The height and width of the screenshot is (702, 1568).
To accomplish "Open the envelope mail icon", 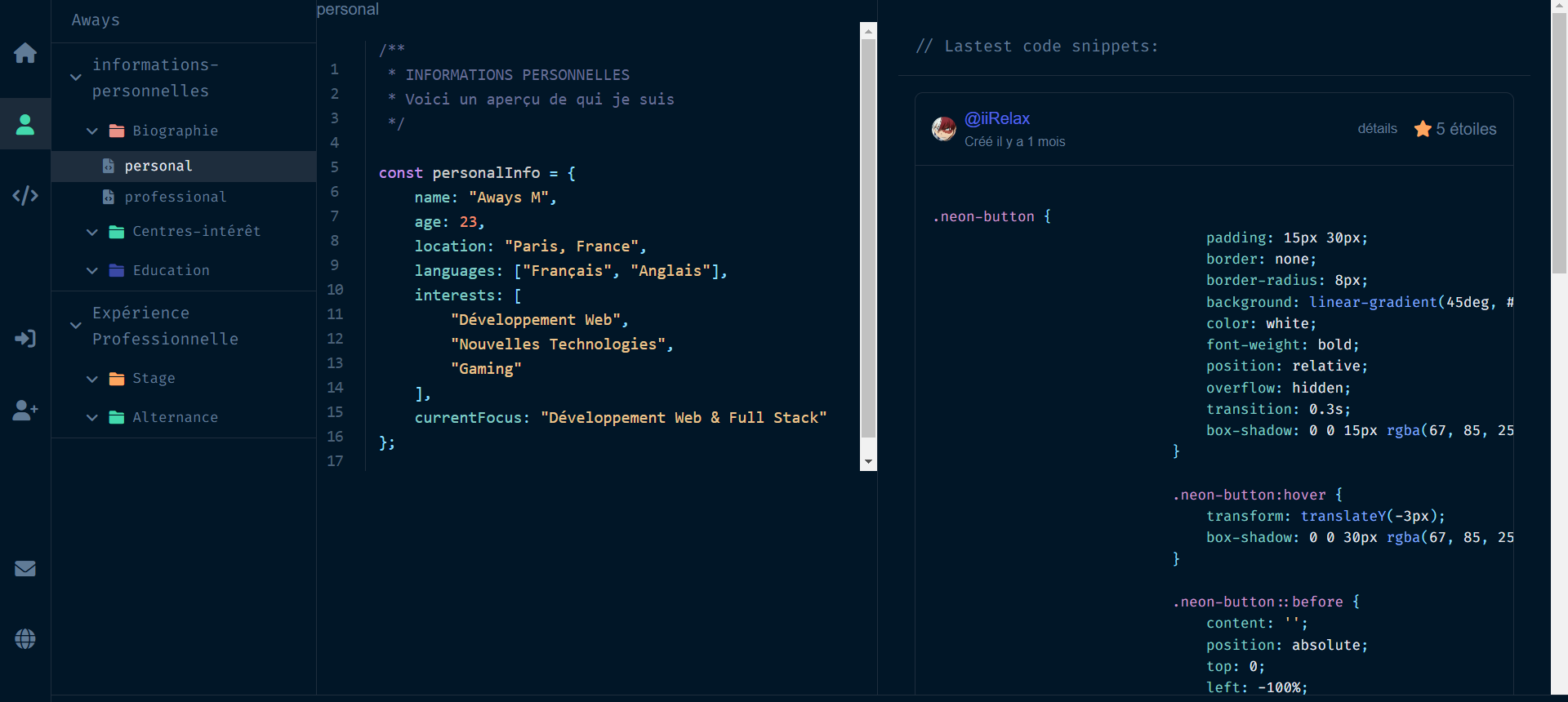I will (x=25, y=568).
